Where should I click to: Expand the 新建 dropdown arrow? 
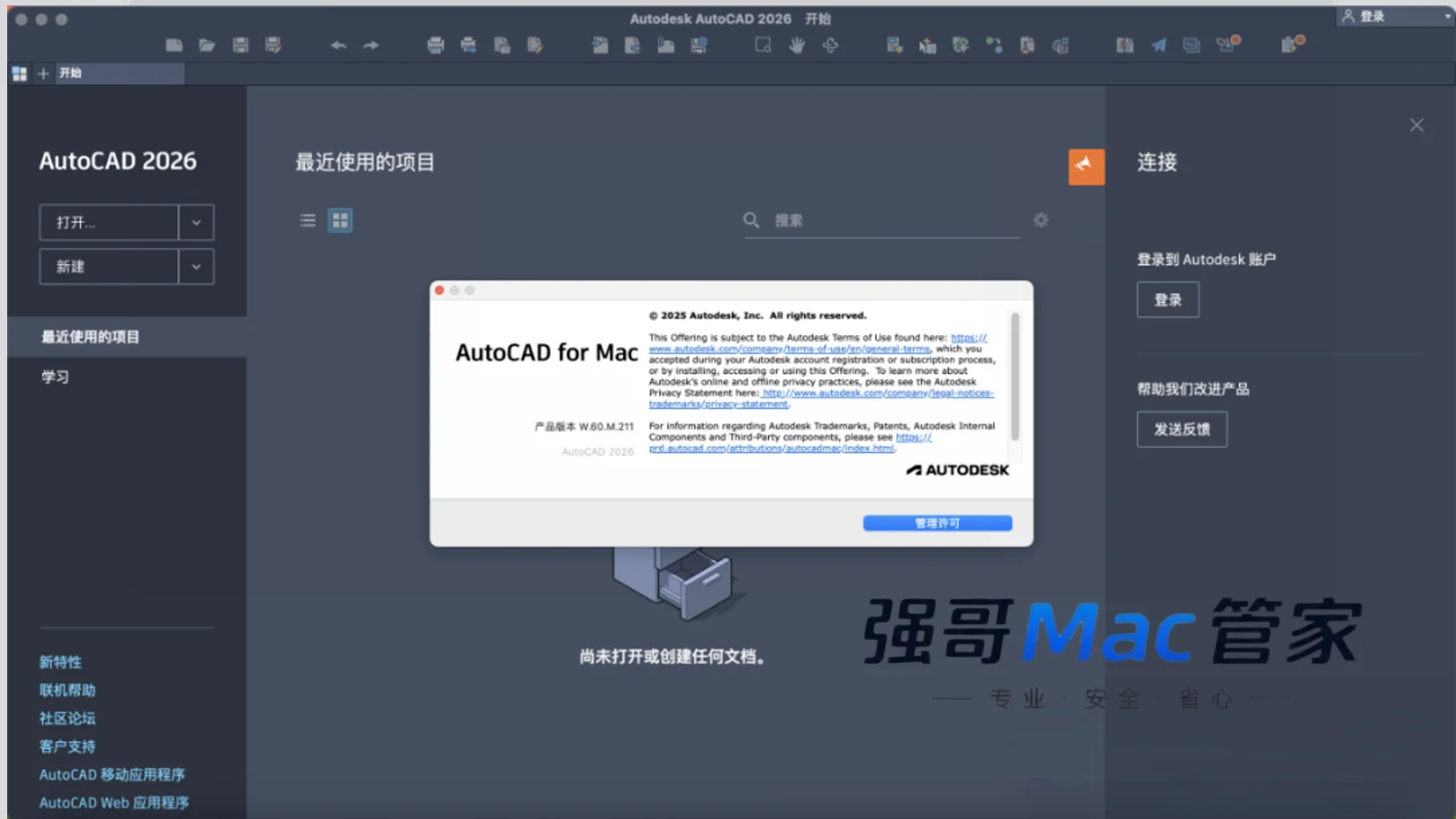(x=196, y=266)
